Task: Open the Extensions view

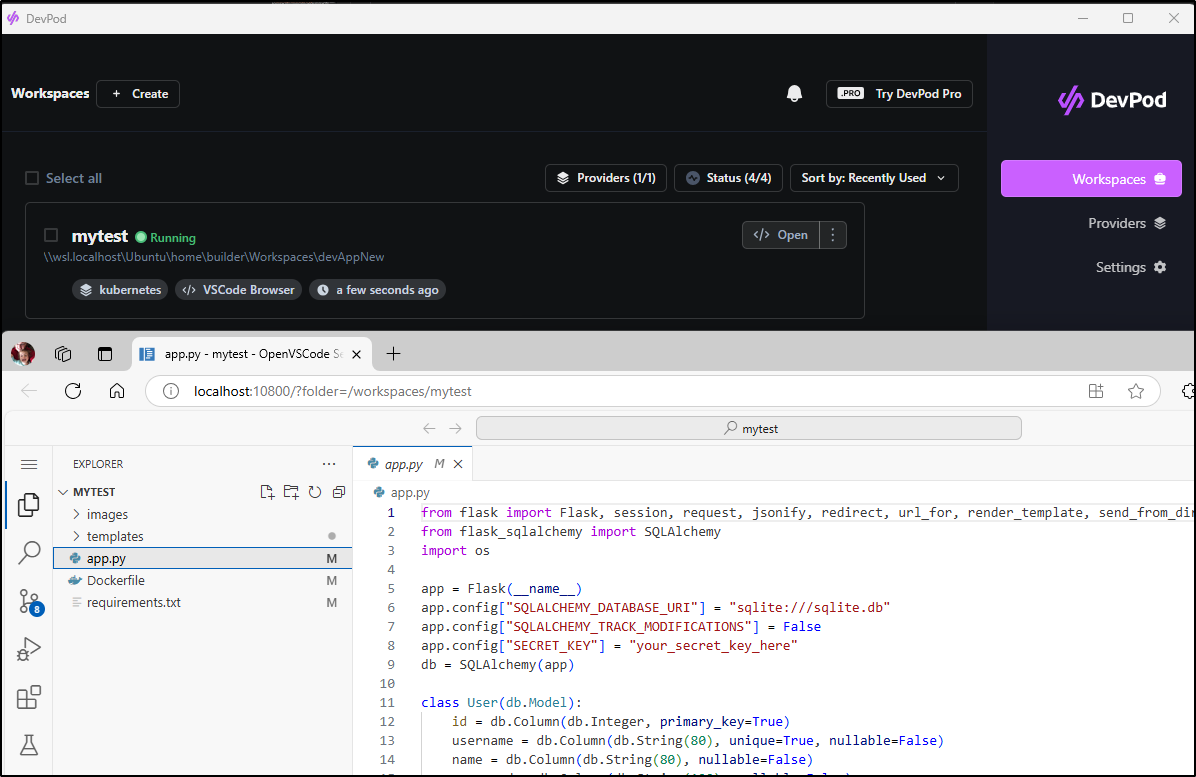Action: click(29, 697)
